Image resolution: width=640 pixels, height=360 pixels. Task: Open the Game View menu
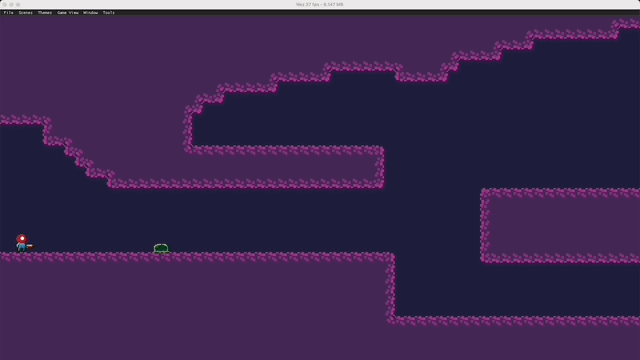tap(68, 13)
